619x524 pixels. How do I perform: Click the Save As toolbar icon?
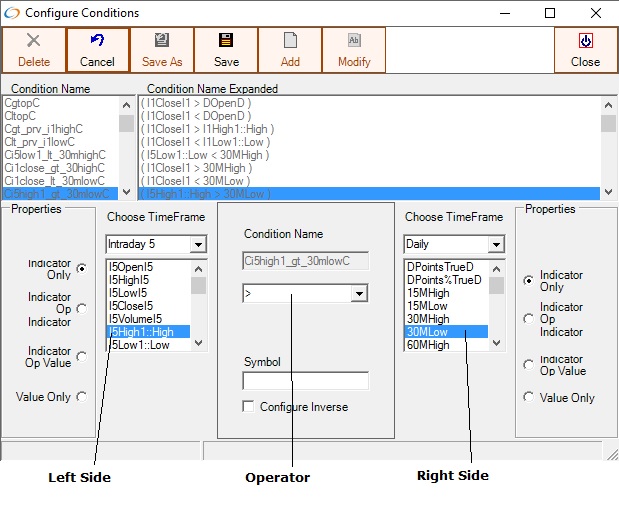click(x=161, y=41)
